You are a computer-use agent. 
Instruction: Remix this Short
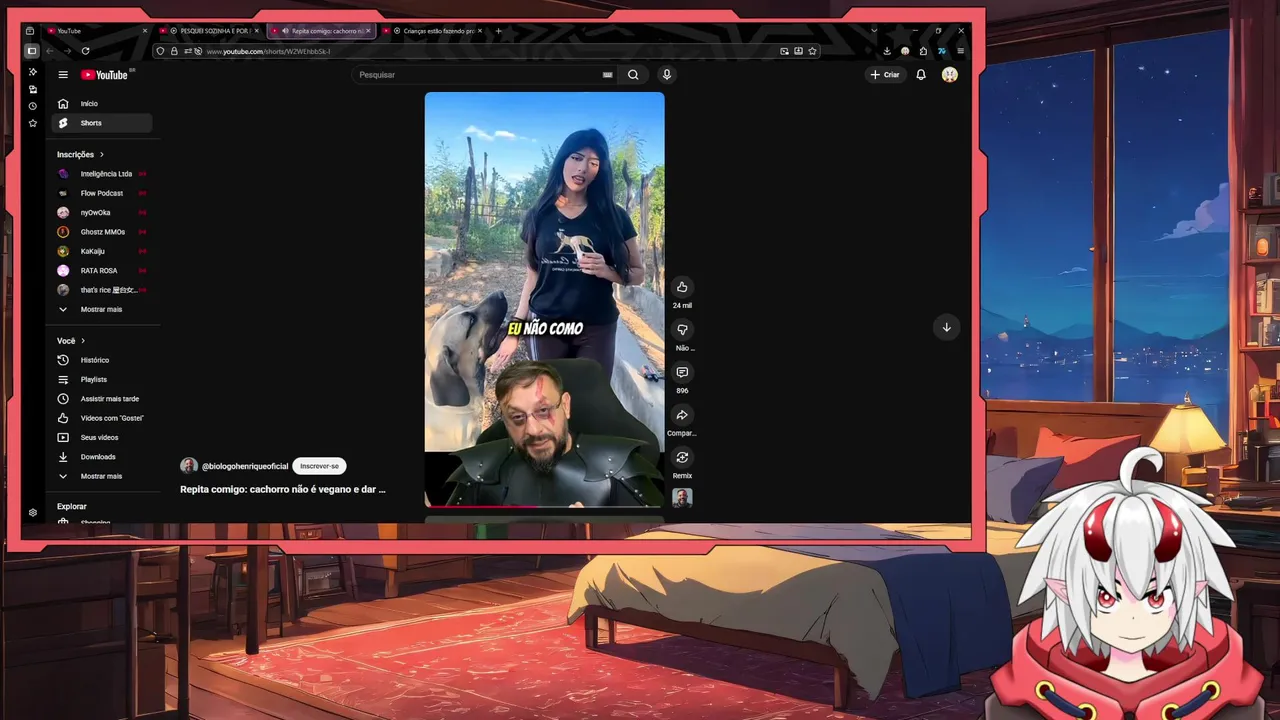(682, 458)
